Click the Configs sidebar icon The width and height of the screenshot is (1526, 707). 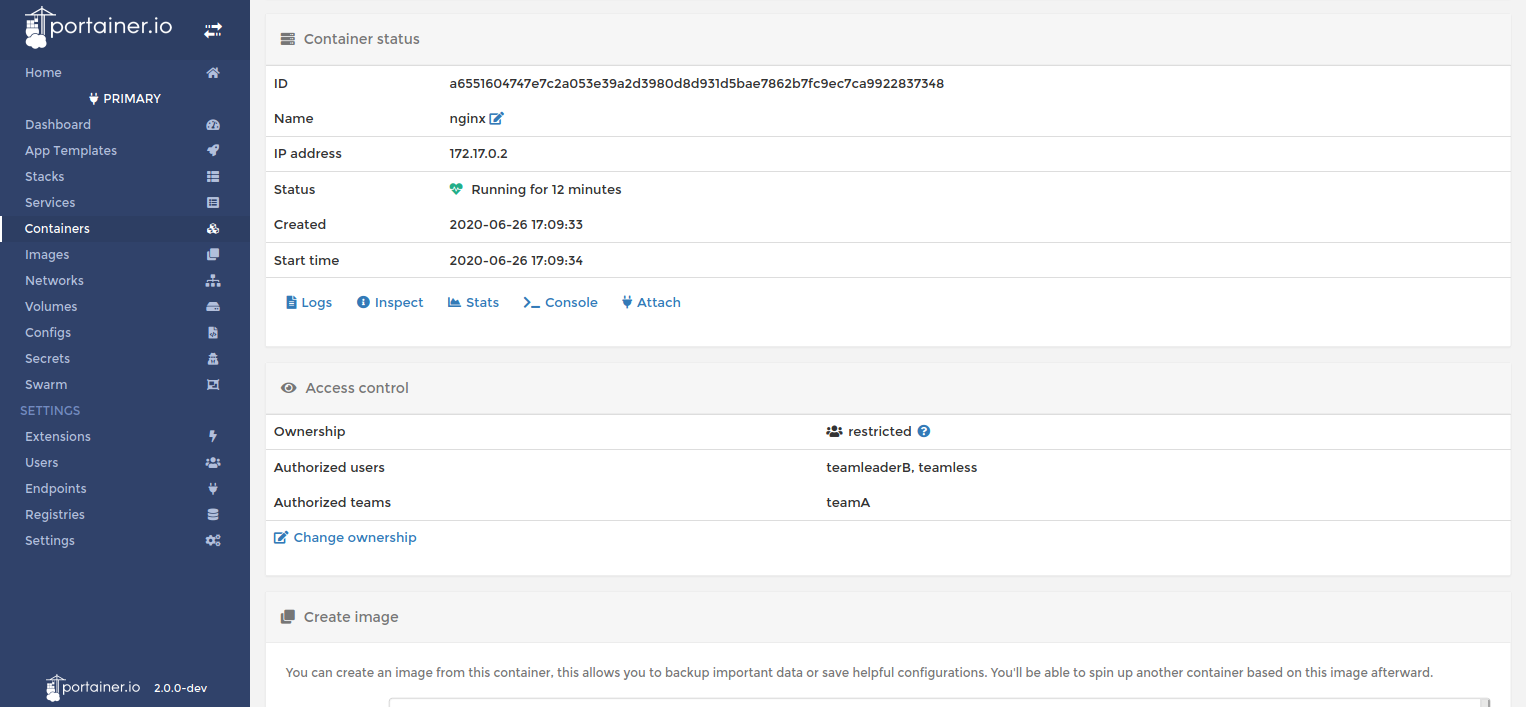212,332
